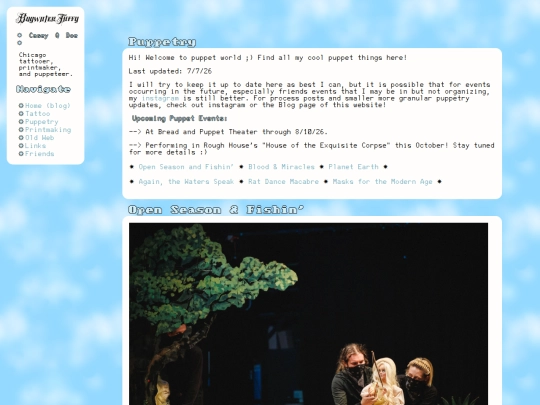Open the Home (blog) navigation link
The width and height of the screenshot is (540, 405).
click(x=48, y=106)
